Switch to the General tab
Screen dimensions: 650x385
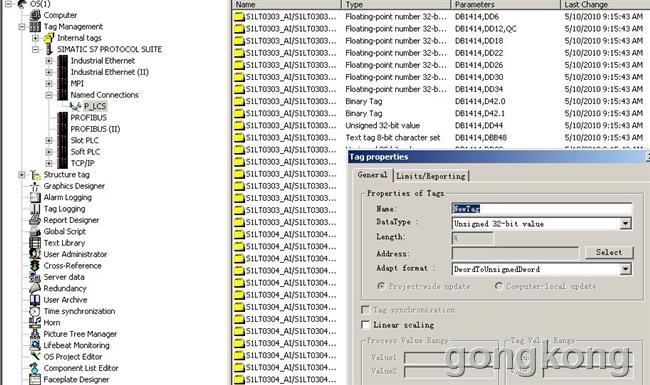click(x=372, y=175)
